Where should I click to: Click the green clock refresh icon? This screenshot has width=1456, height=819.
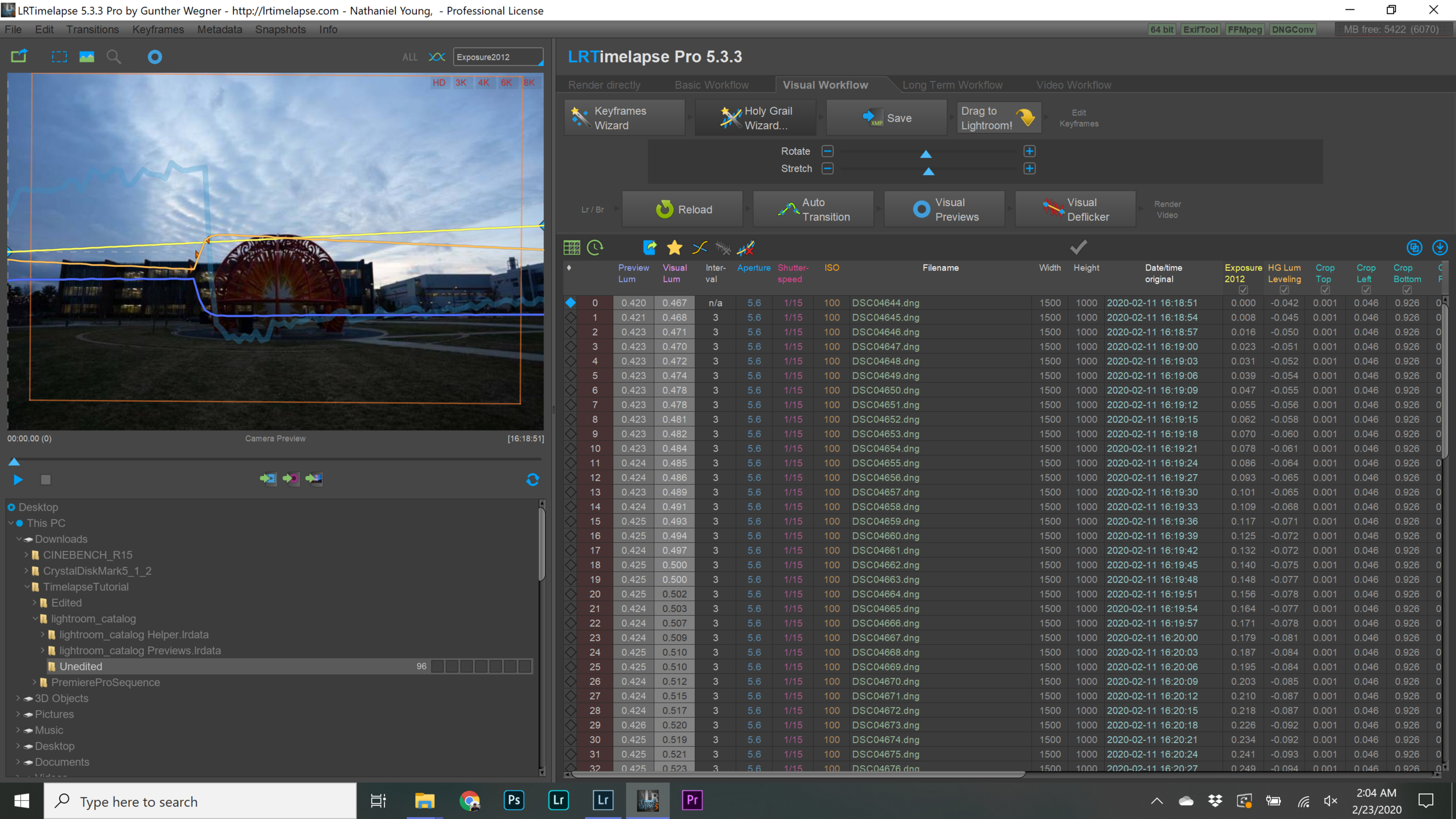(x=595, y=248)
